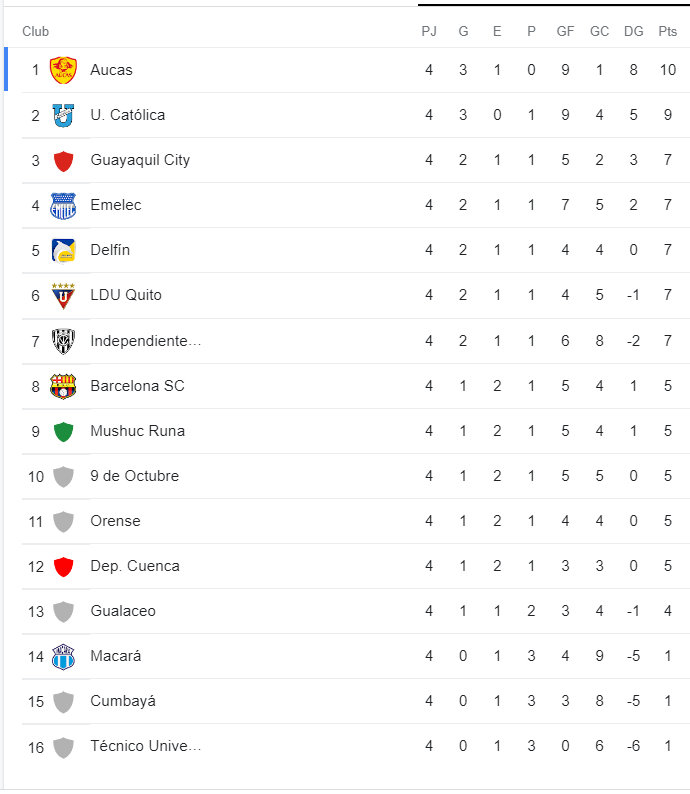Click the Aucas club crest icon

pyautogui.click(x=64, y=70)
